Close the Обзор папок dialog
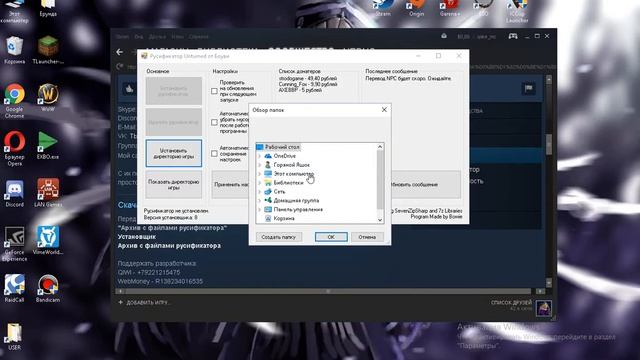The image size is (640, 360). click(384, 110)
